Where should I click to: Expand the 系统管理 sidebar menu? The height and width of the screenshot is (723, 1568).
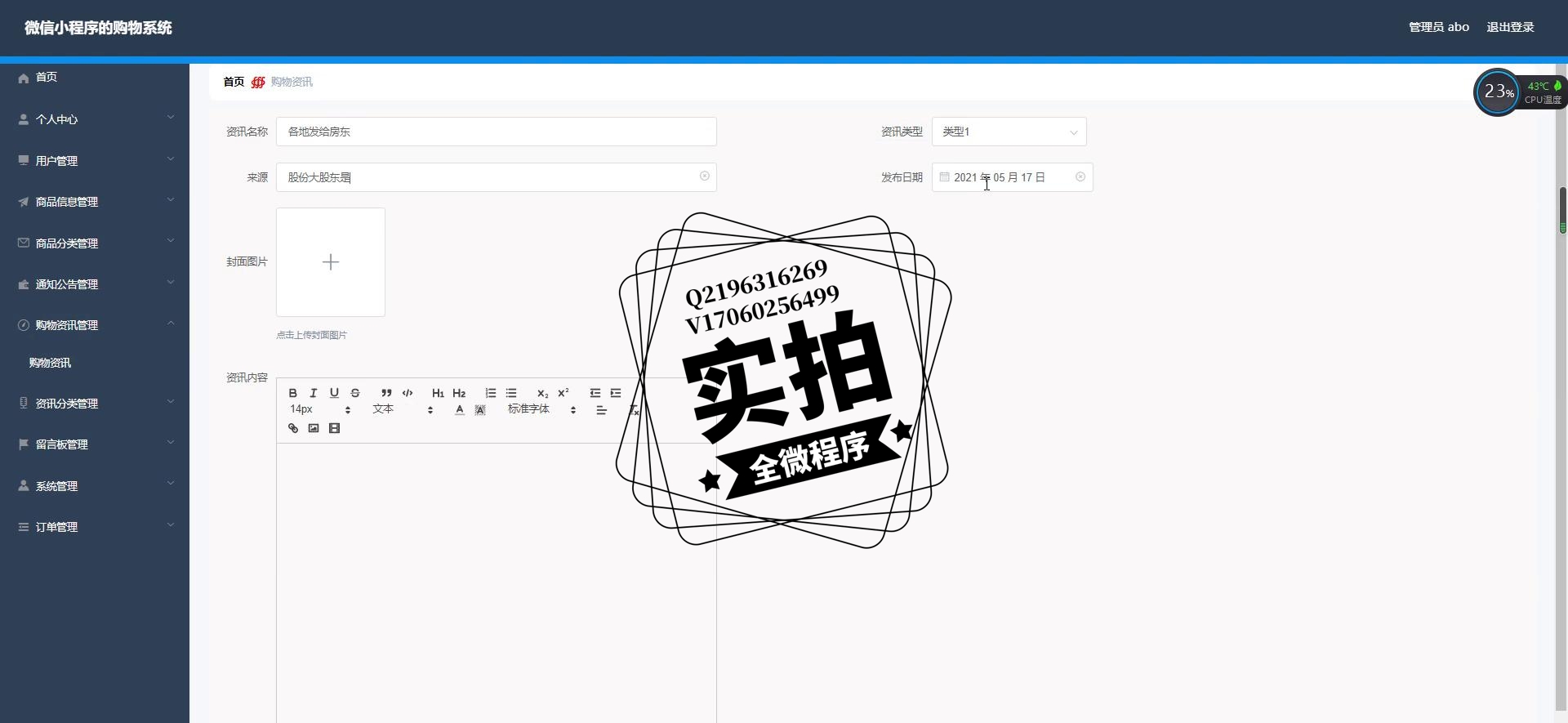95,486
